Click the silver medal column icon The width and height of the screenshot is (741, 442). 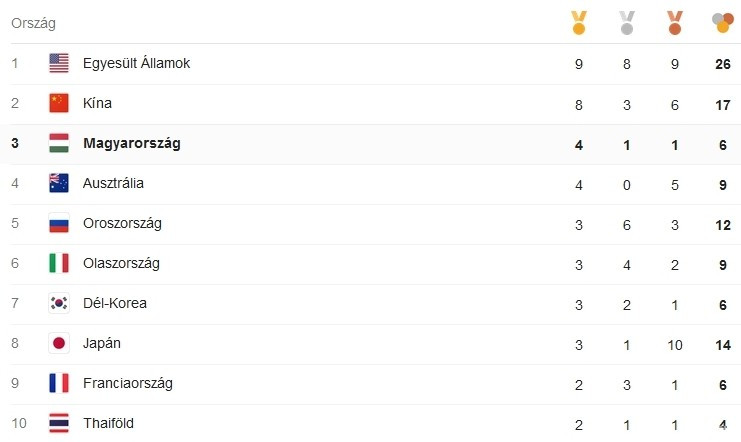point(627,22)
